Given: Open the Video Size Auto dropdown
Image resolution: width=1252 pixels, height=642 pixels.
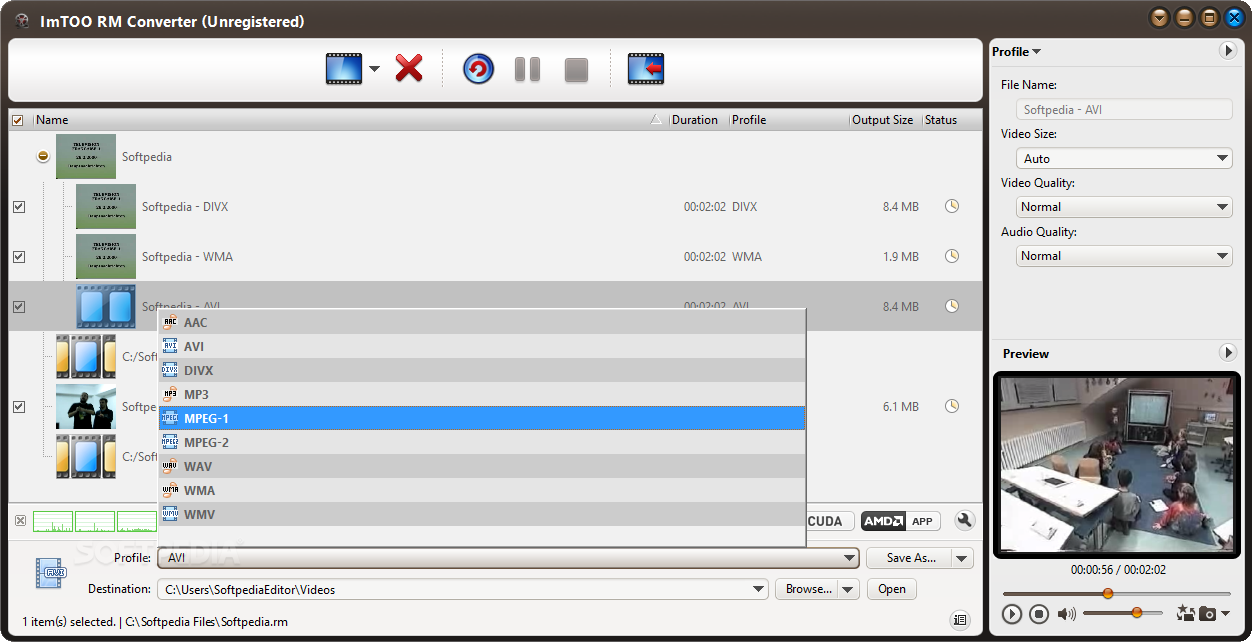Looking at the screenshot, I should (x=1124, y=158).
